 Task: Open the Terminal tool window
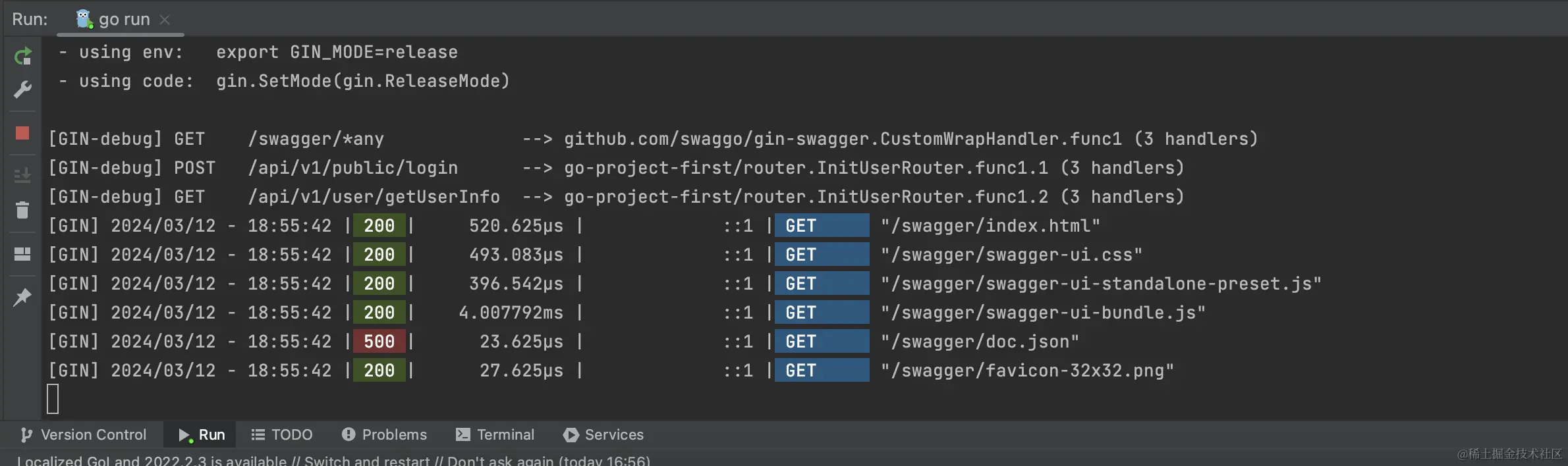[x=495, y=435]
